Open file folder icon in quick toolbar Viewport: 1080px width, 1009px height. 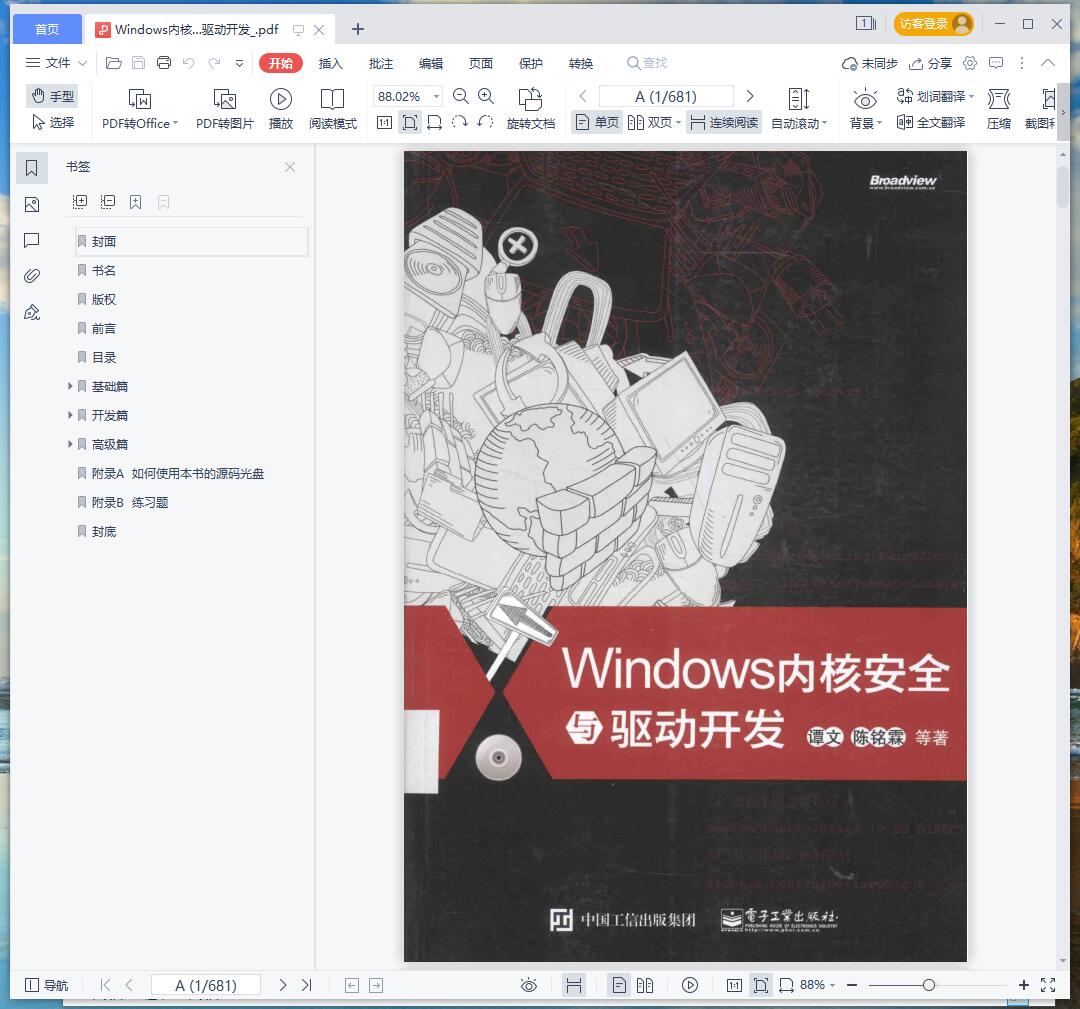[x=114, y=63]
